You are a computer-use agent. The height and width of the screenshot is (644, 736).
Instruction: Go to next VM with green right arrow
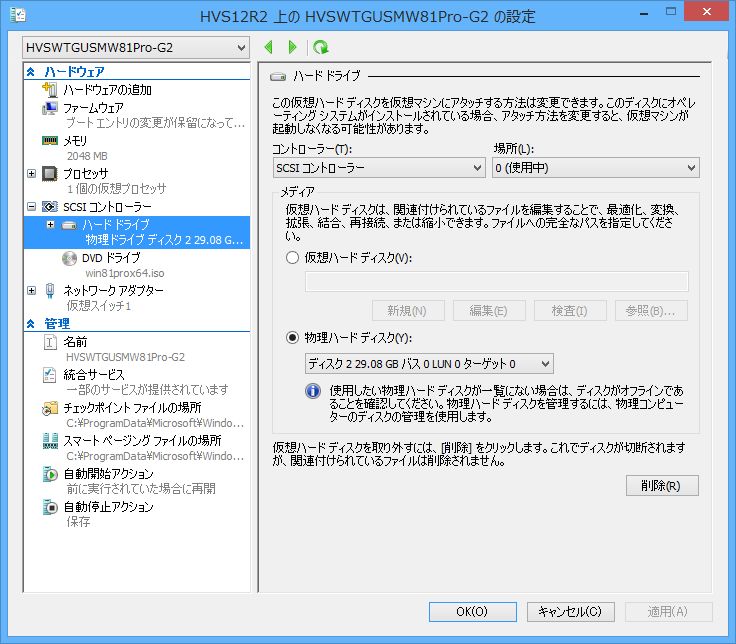(292, 47)
